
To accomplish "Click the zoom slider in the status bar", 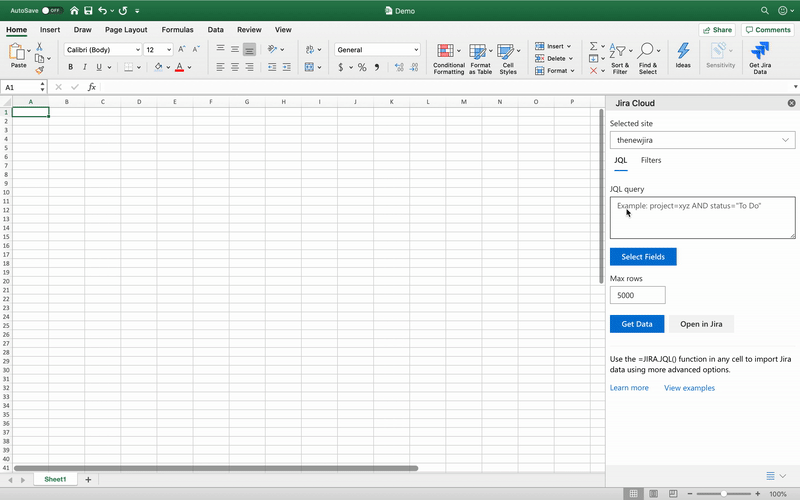I will coord(724,494).
